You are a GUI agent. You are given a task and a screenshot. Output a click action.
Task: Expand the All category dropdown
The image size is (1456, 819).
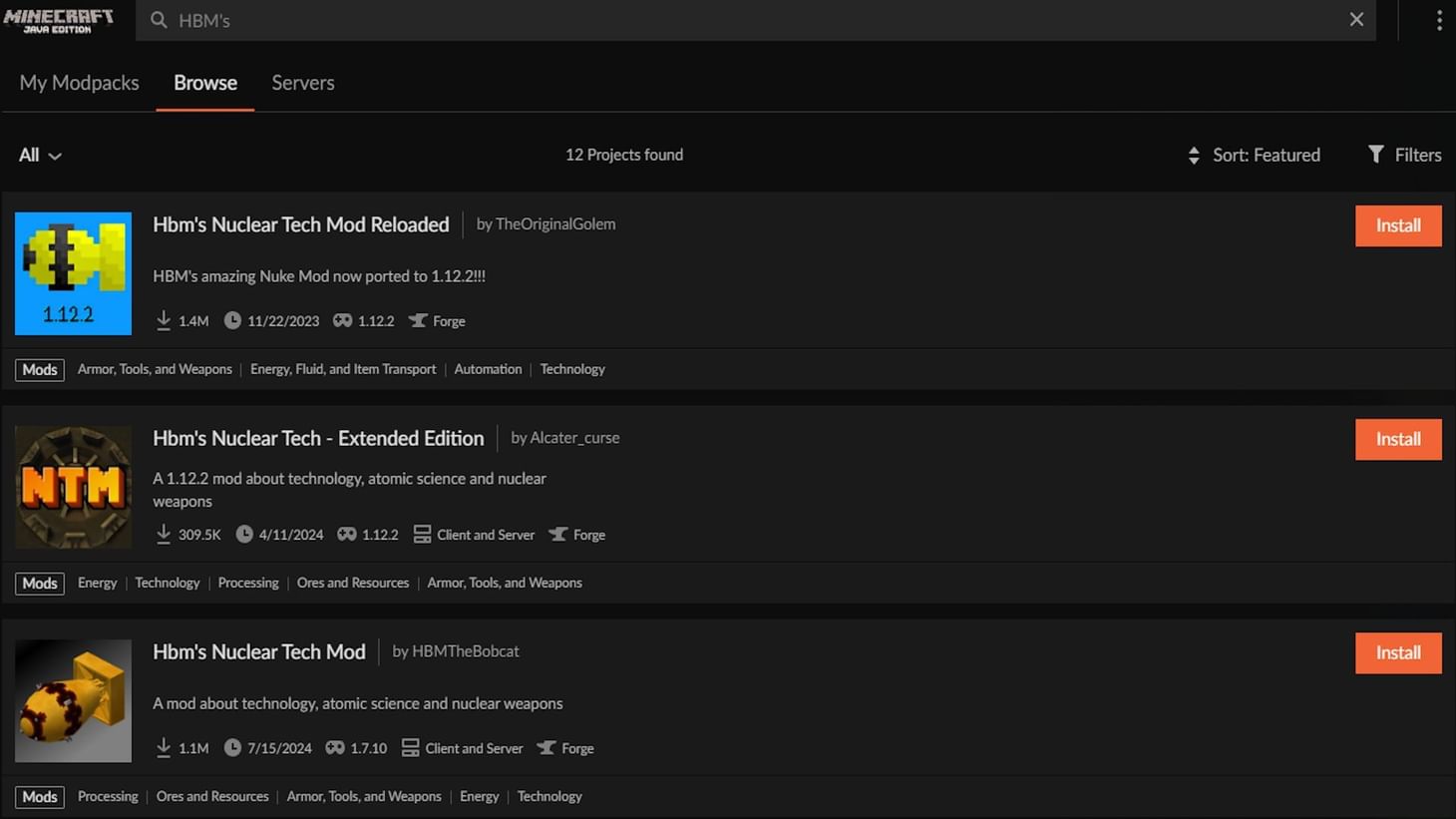point(40,156)
